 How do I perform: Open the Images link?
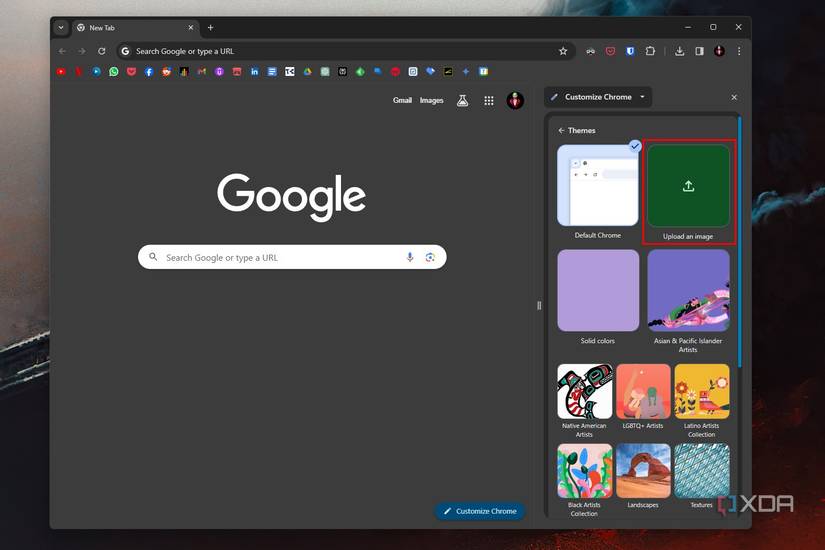[x=431, y=101]
